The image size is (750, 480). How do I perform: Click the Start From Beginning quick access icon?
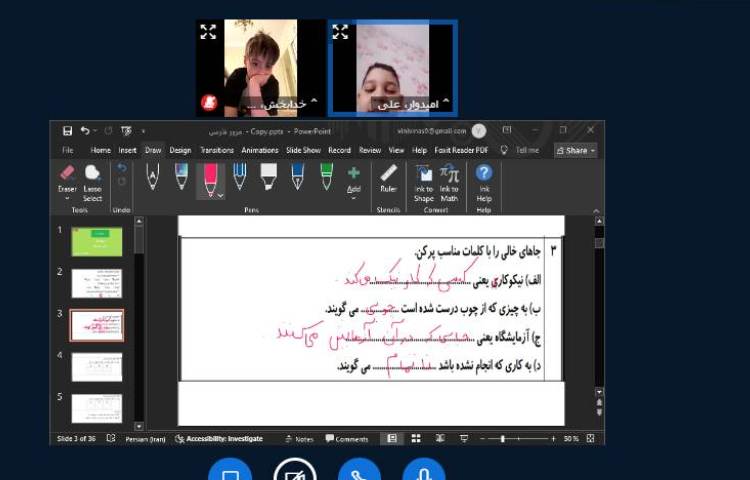pos(126,131)
